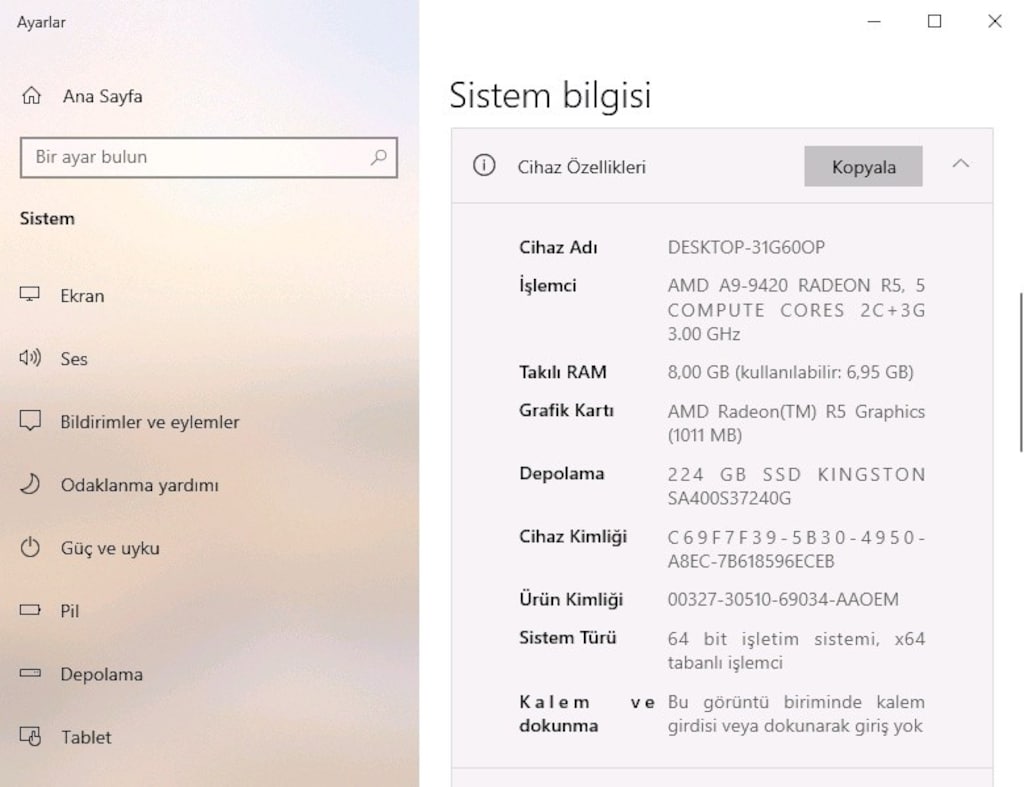Image resolution: width=1024 pixels, height=787 pixels.
Task: Click the Ana Sayfa home icon
Action: (31, 95)
